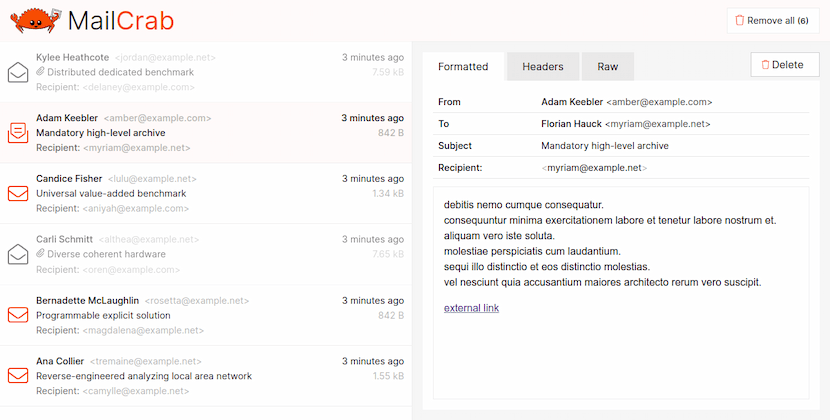Click recipient delaney@example.com
Screen dimensions: 830x420
pos(139,87)
